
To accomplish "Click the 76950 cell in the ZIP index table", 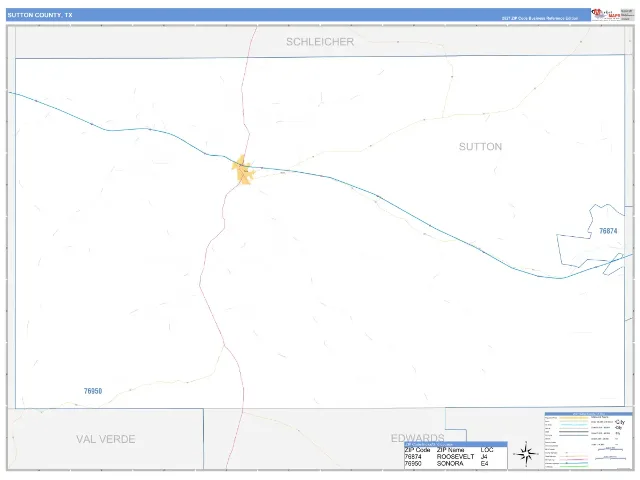I will (x=413, y=464).
